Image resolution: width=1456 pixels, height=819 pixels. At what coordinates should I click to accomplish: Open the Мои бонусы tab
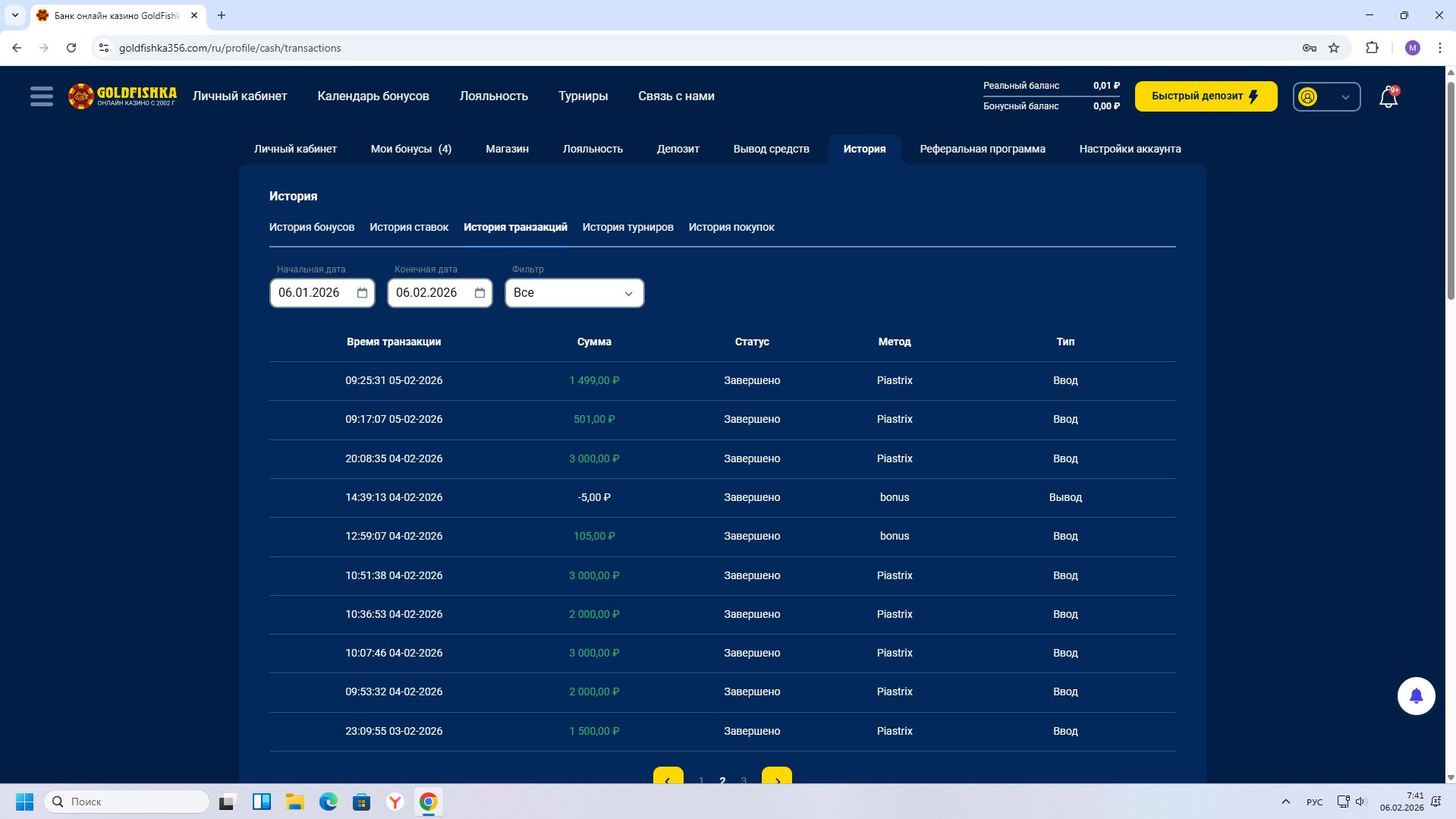coord(410,149)
